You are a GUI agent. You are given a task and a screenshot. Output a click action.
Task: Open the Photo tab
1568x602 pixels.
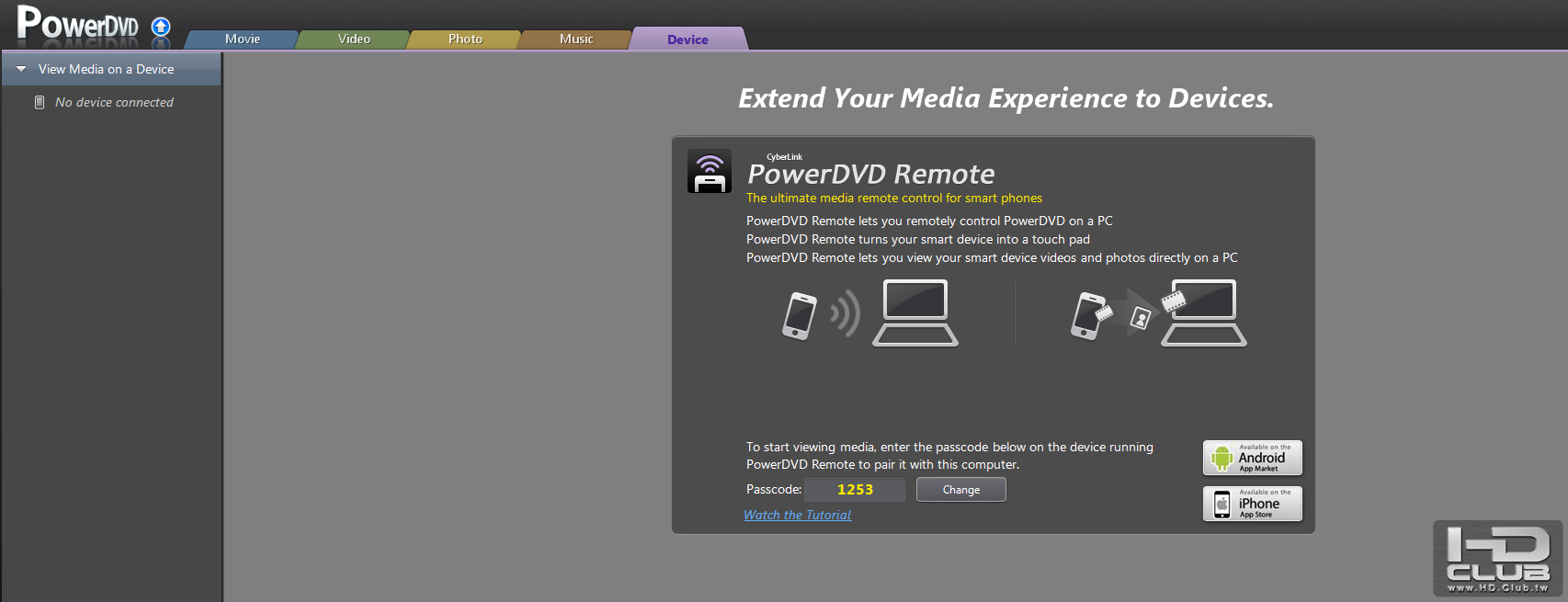click(x=465, y=39)
